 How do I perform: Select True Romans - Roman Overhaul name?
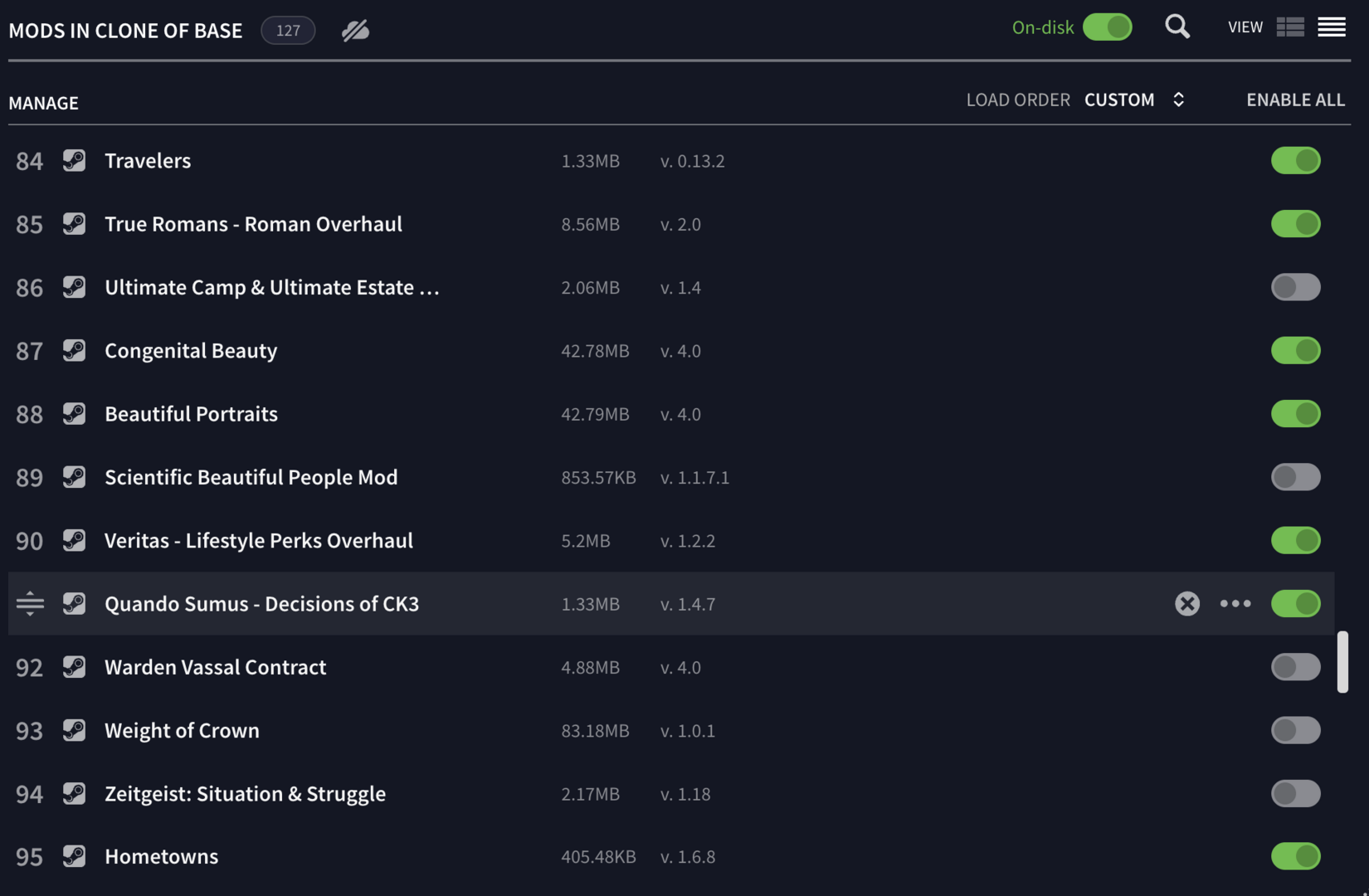[x=254, y=224]
